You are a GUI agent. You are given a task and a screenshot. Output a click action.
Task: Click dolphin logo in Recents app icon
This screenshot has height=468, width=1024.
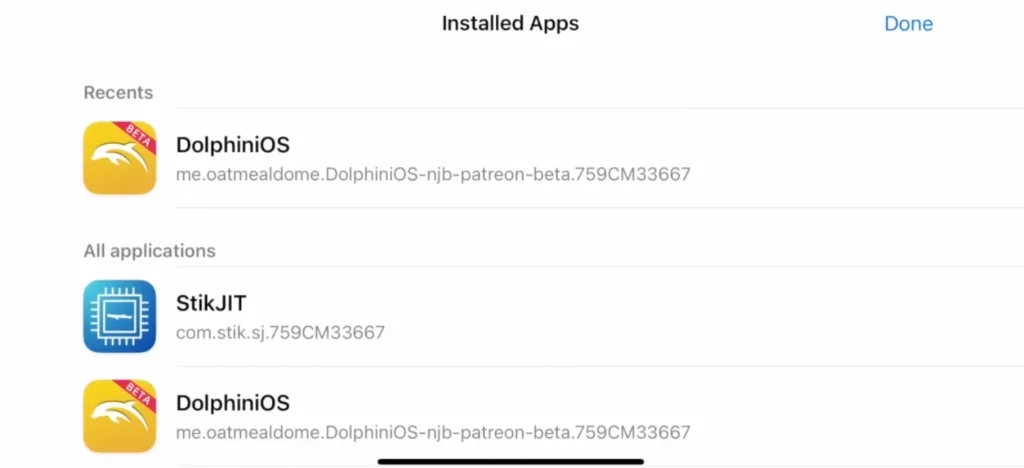(116, 162)
